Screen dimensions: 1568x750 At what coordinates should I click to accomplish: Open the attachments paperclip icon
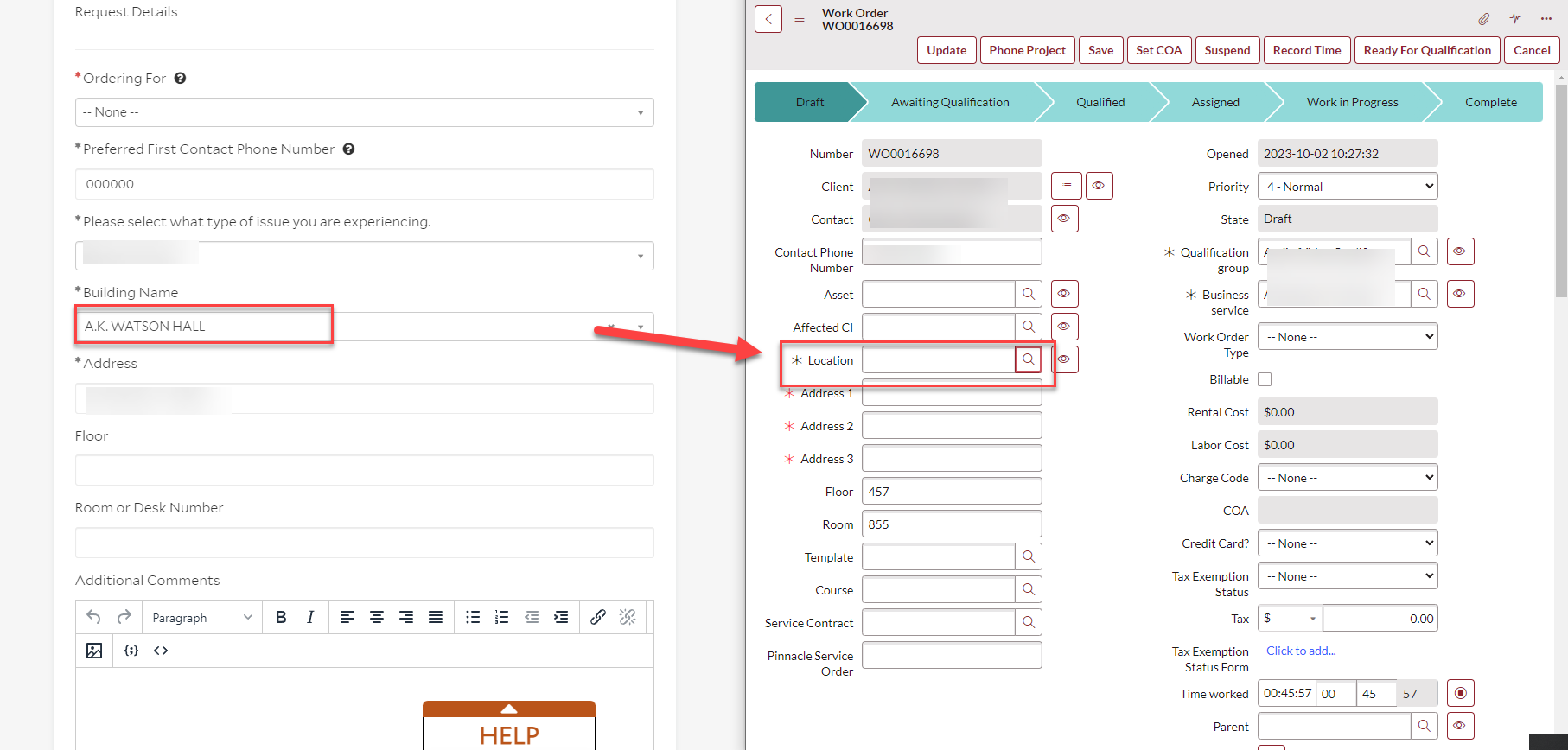click(x=1483, y=18)
